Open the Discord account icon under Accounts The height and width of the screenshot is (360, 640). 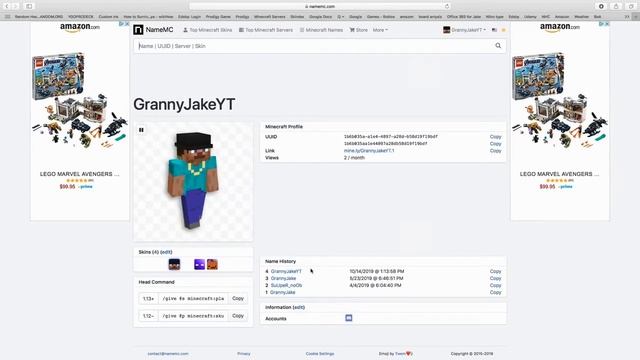tap(349, 318)
